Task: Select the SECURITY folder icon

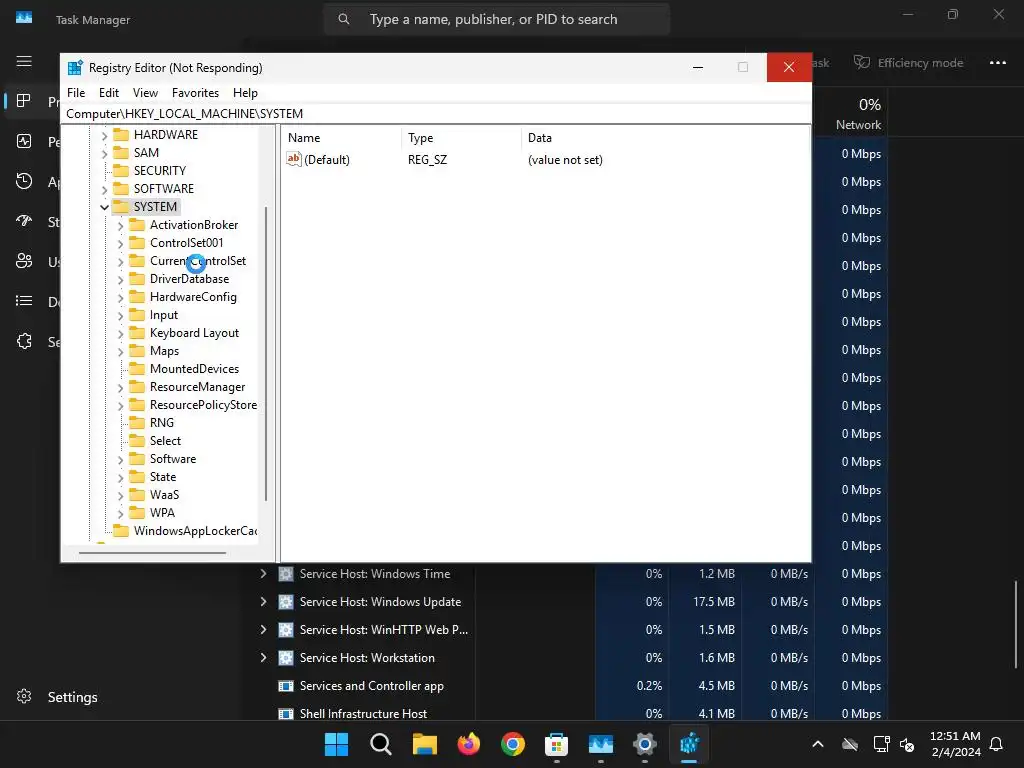Action: tap(121, 170)
